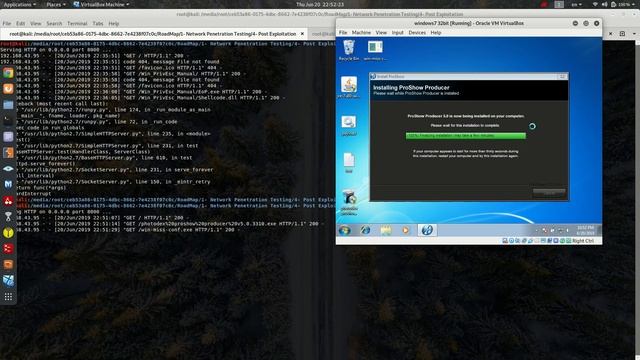The width and height of the screenshot is (640, 360).
Task: Open Recycle Bin on the Windows 7 desktop
Action: tap(349, 50)
